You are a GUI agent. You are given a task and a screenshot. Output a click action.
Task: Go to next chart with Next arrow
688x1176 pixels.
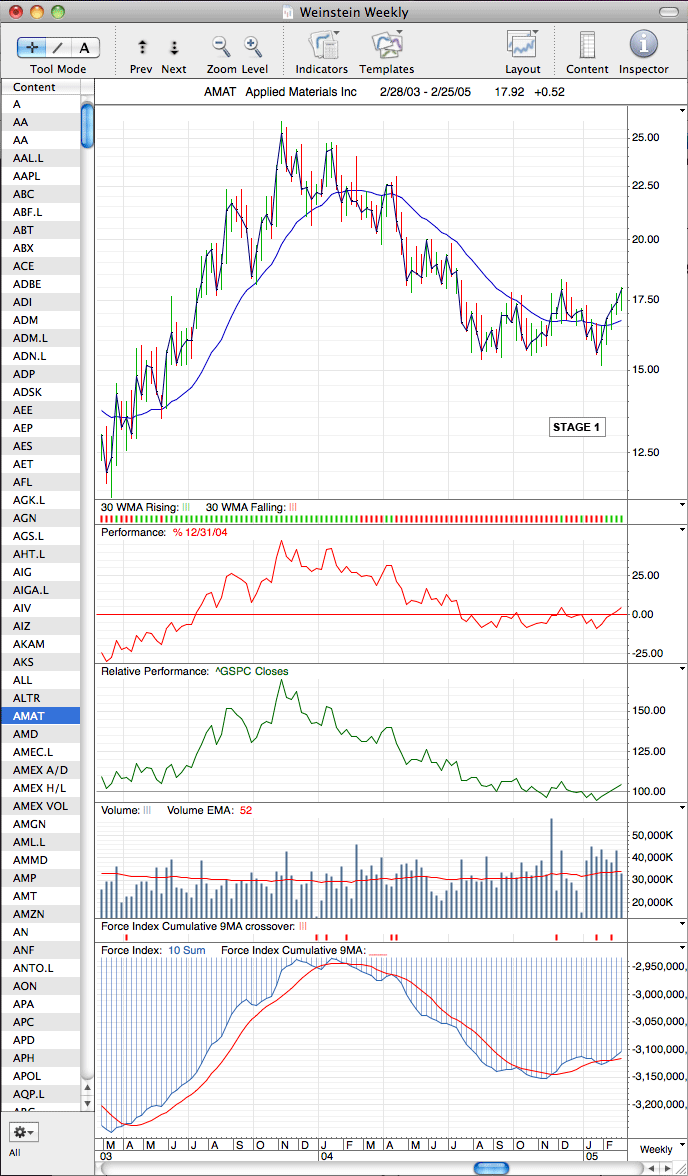[174, 47]
